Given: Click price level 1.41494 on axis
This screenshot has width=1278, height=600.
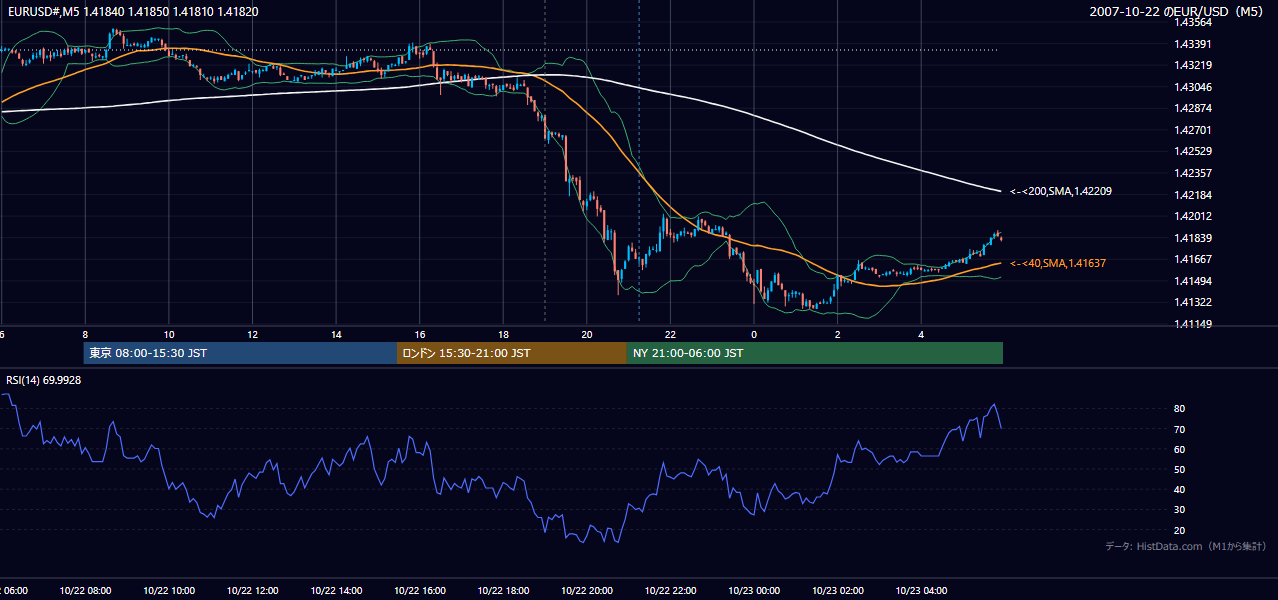Looking at the screenshot, I should click(x=1191, y=281).
